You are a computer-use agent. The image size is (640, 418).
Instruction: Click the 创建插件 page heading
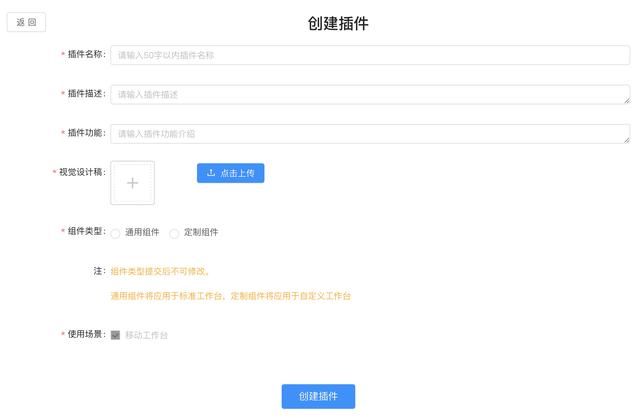338,23
